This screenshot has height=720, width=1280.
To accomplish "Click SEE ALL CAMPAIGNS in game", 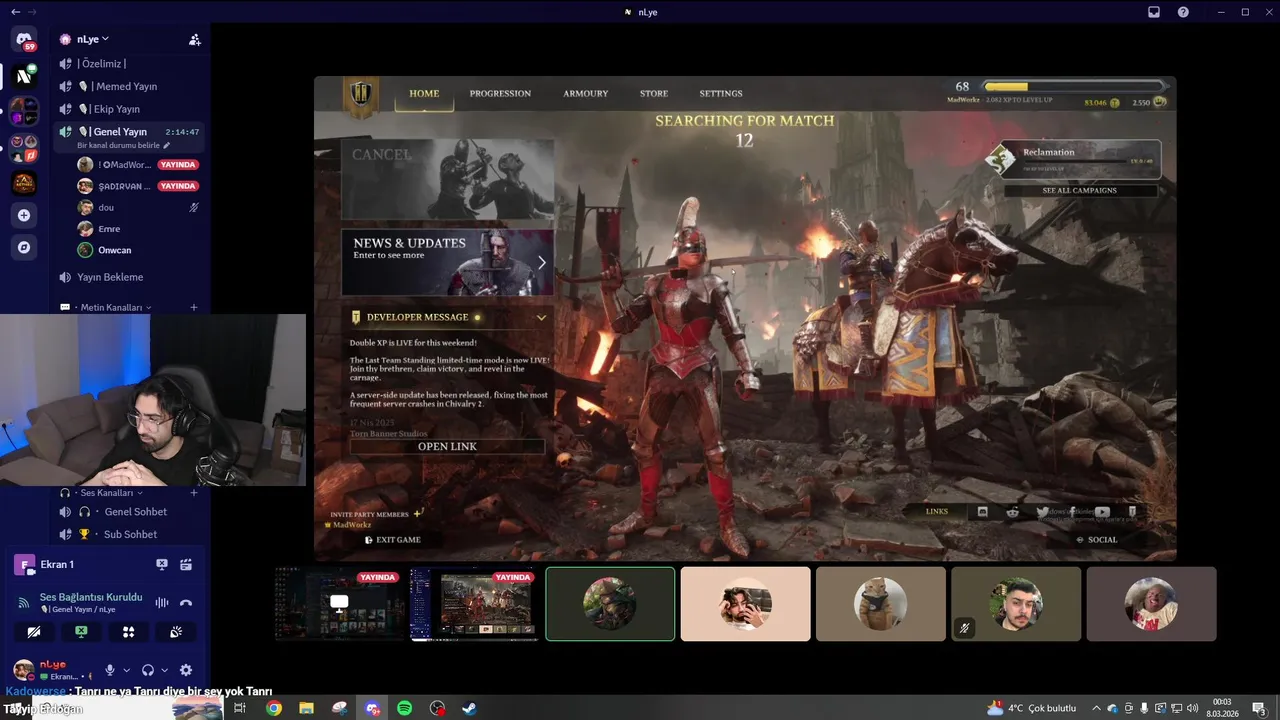I will coord(1080,190).
